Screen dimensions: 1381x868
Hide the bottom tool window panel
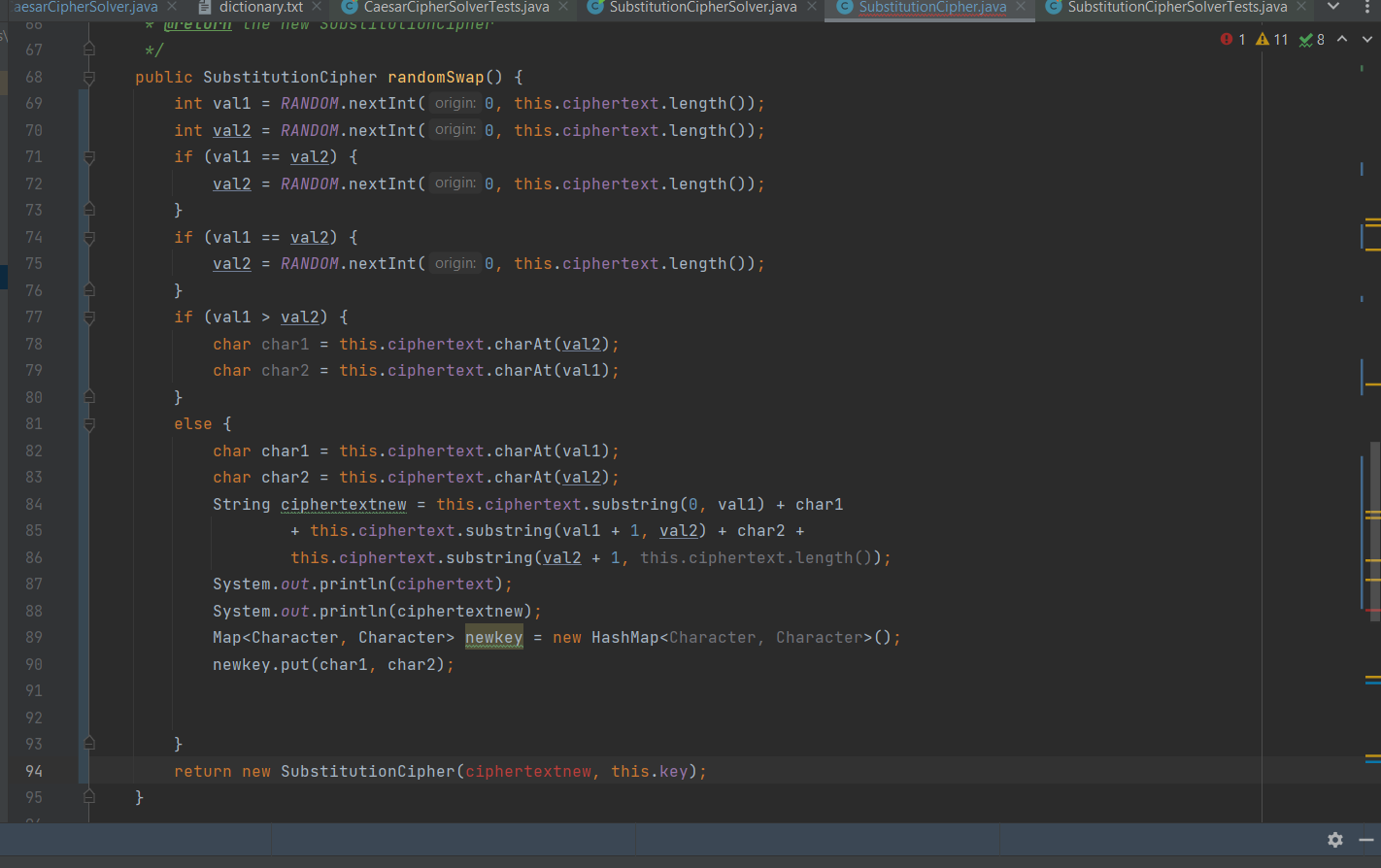coord(1366,840)
